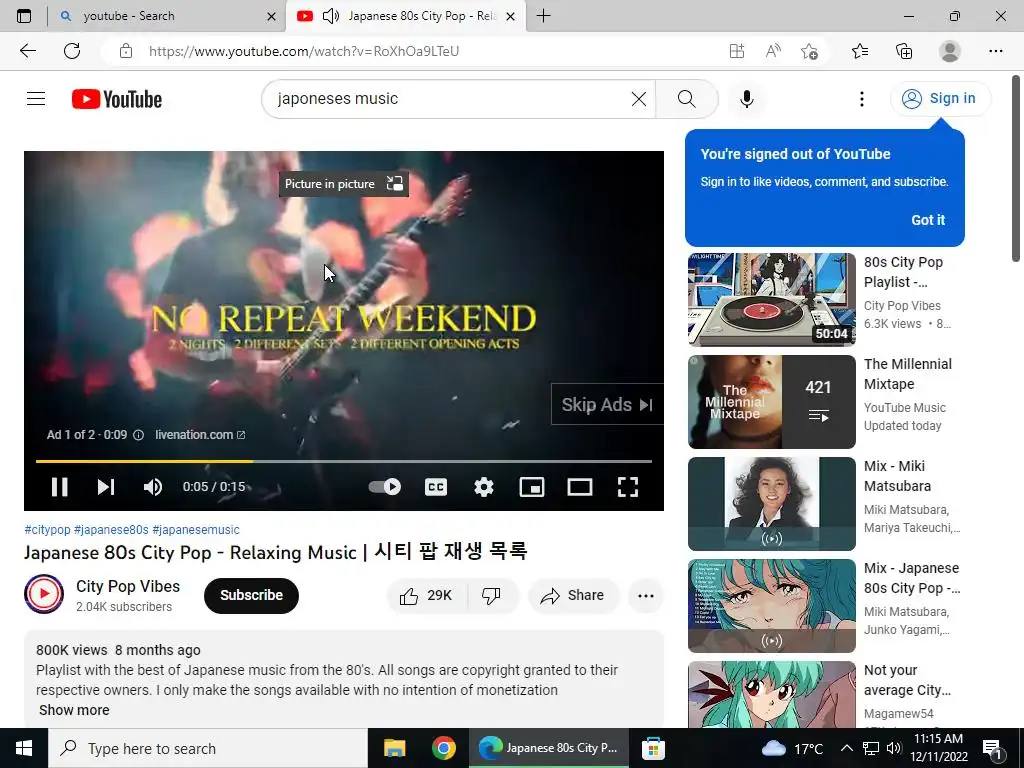
Task: Visit livenation.com advertiser link
Action: [x=200, y=435]
